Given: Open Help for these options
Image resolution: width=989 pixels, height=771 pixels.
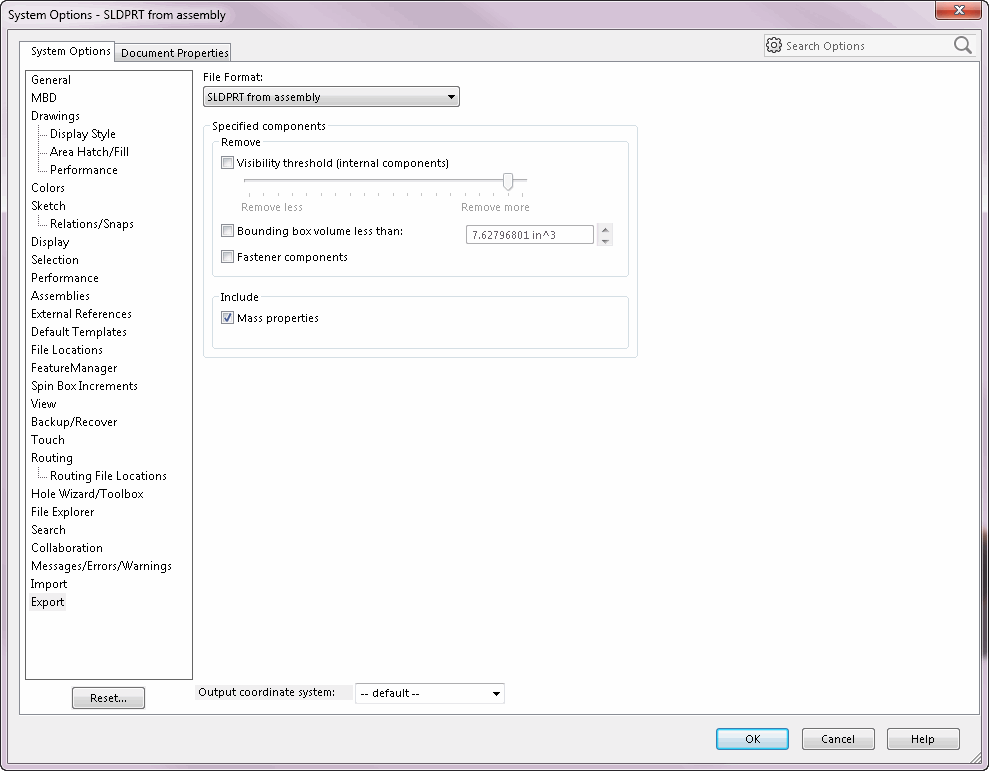Looking at the screenshot, I should coord(923,739).
